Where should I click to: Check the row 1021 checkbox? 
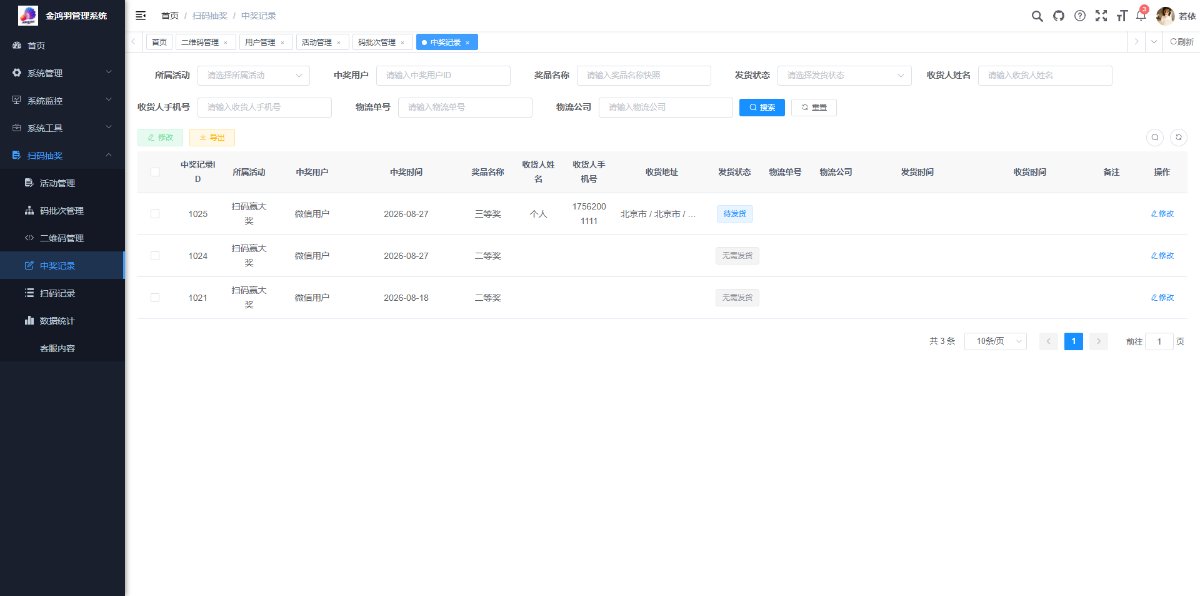155,298
